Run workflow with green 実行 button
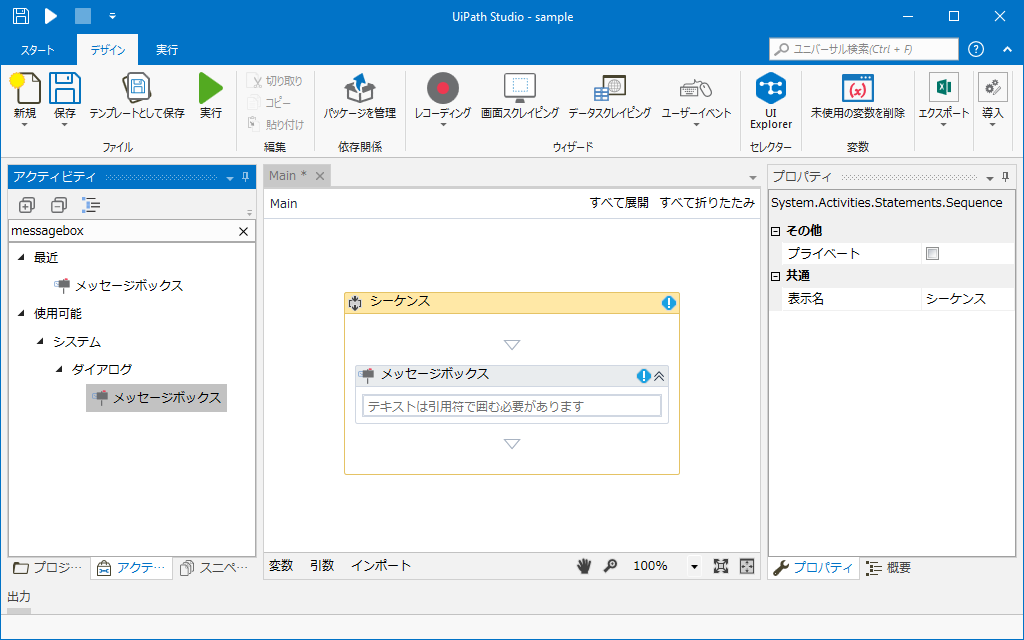This screenshot has height=640, width=1024. (210, 88)
